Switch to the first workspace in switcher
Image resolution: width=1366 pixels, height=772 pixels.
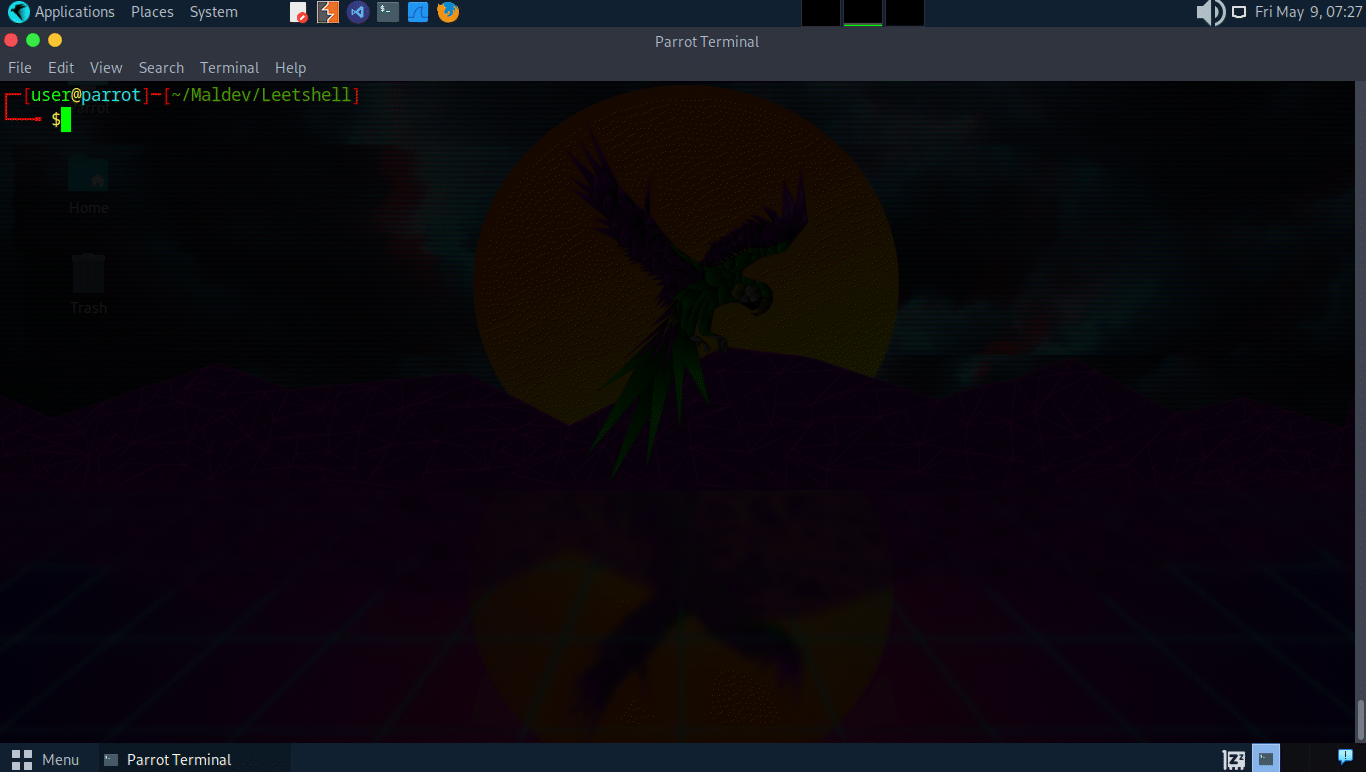(x=821, y=12)
